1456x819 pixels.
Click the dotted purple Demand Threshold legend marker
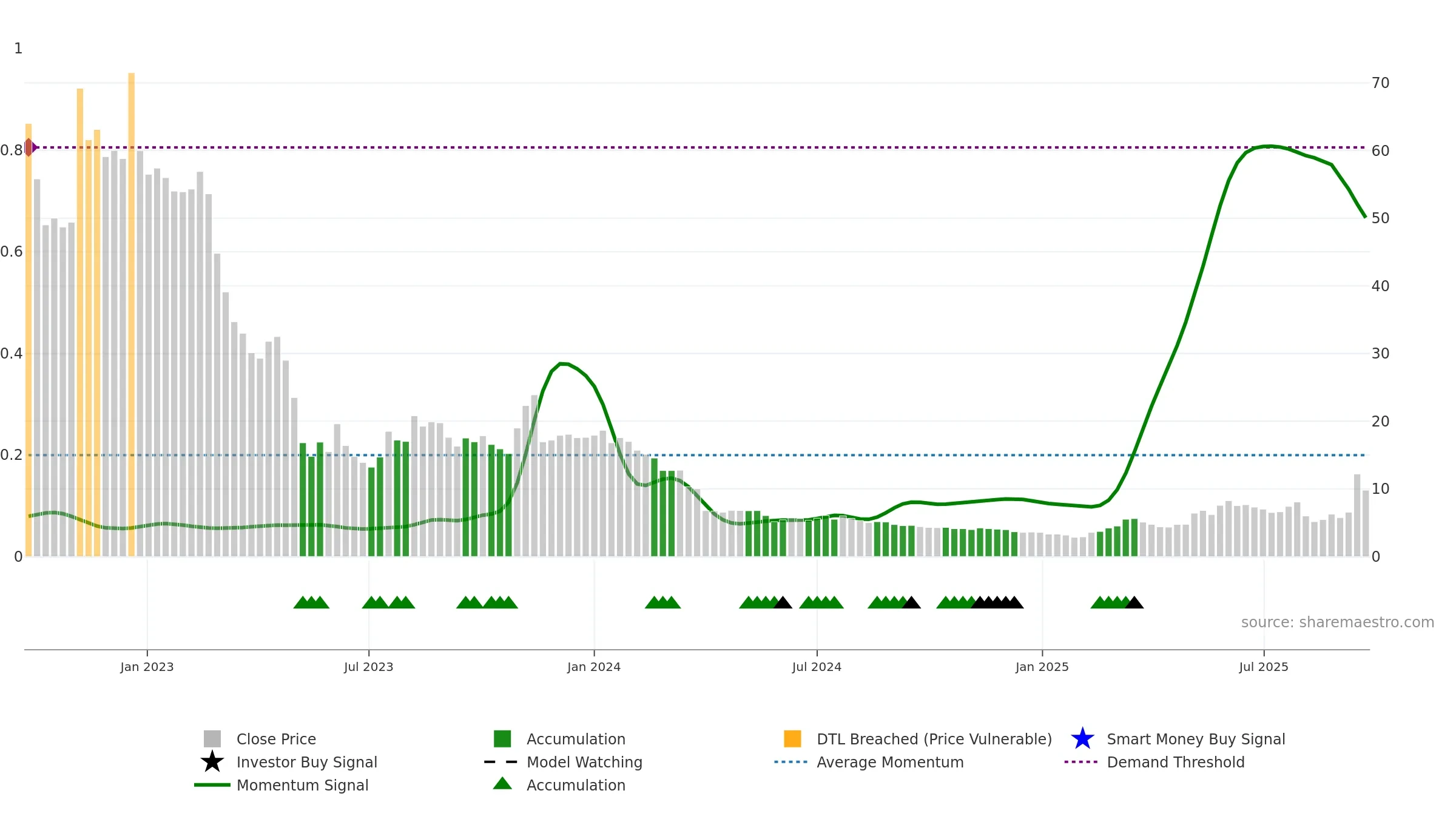tap(1080, 762)
